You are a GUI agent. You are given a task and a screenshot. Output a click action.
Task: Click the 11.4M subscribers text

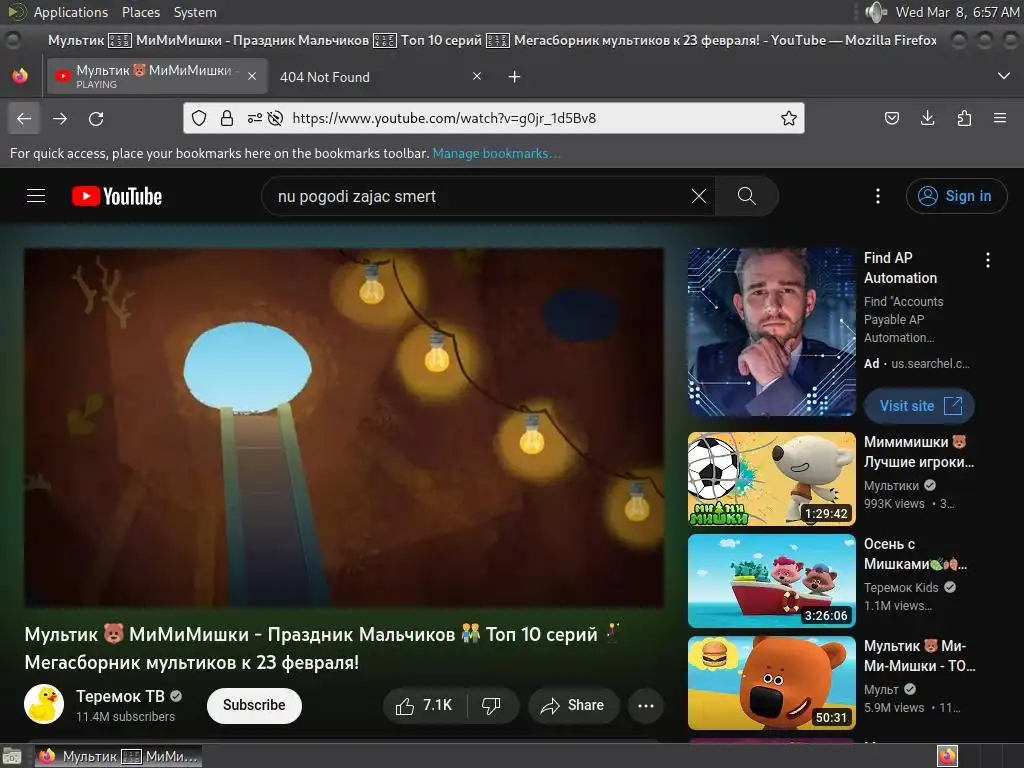click(x=125, y=716)
